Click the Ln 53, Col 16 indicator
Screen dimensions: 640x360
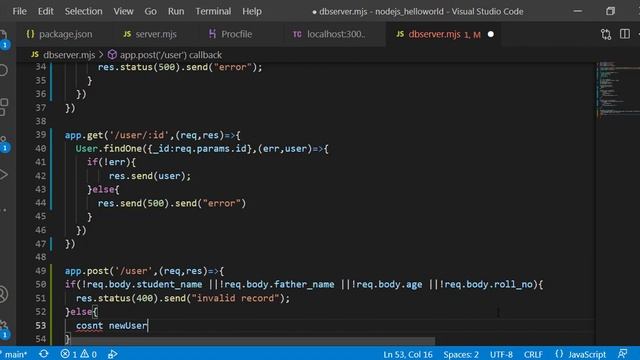[x=407, y=354]
